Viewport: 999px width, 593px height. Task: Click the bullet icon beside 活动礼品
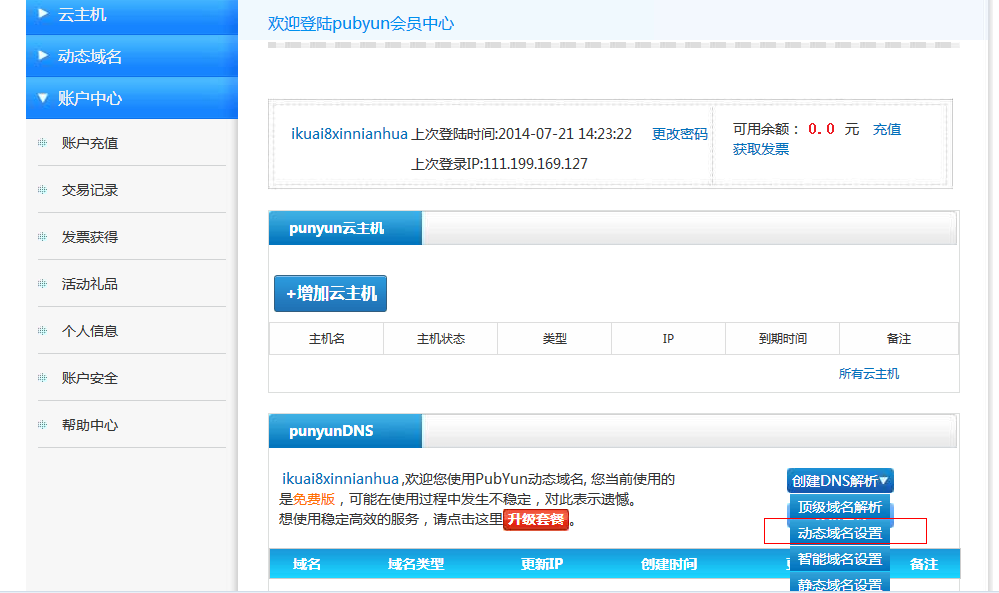pyautogui.click(x=43, y=283)
